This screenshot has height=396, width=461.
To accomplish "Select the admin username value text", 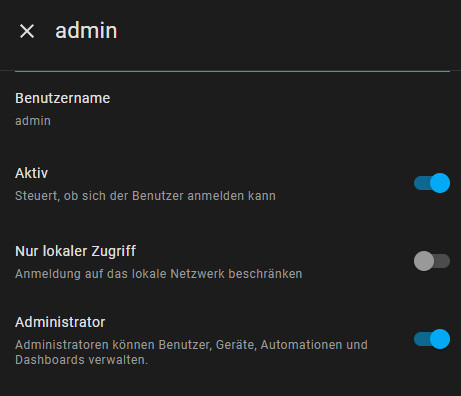I will [33, 121].
